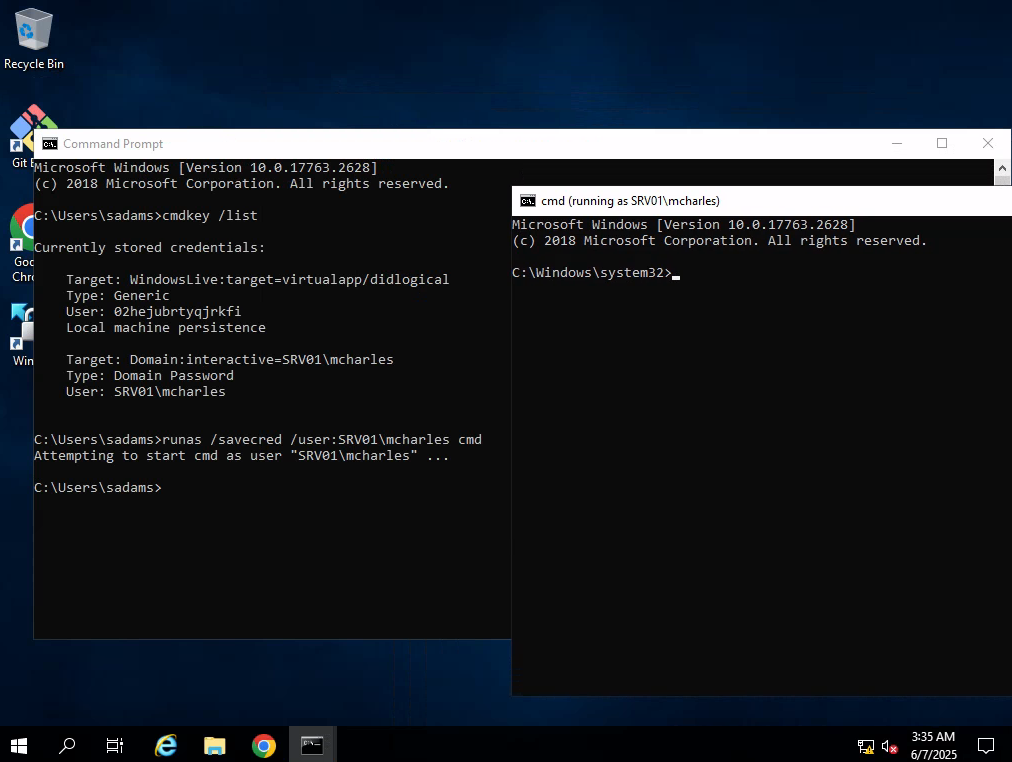This screenshot has width=1012, height=762.
Task: Click the clock to open the calendar
Action: [932, 744]
